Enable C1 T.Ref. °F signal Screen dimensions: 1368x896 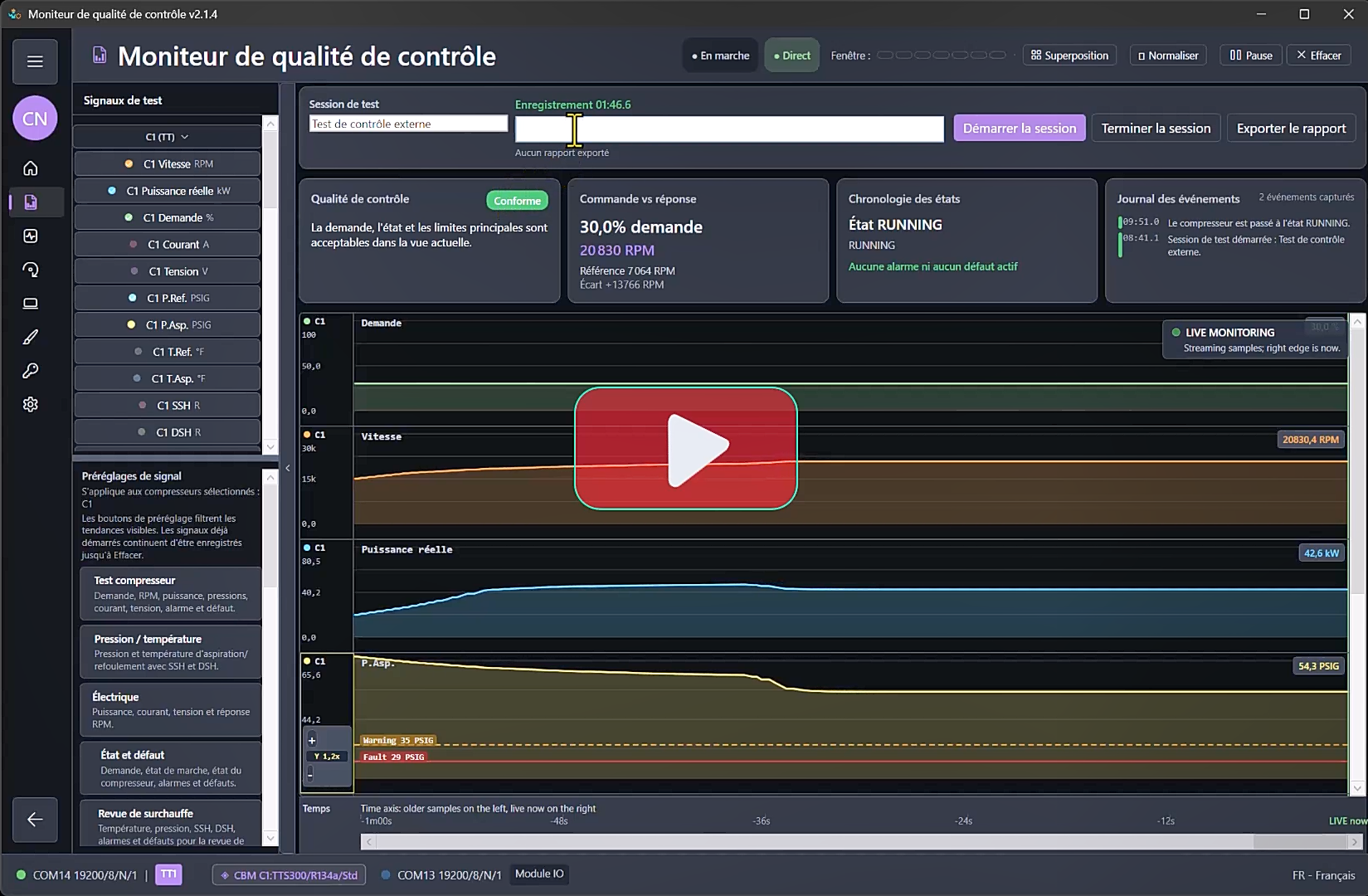pos(168,352)
